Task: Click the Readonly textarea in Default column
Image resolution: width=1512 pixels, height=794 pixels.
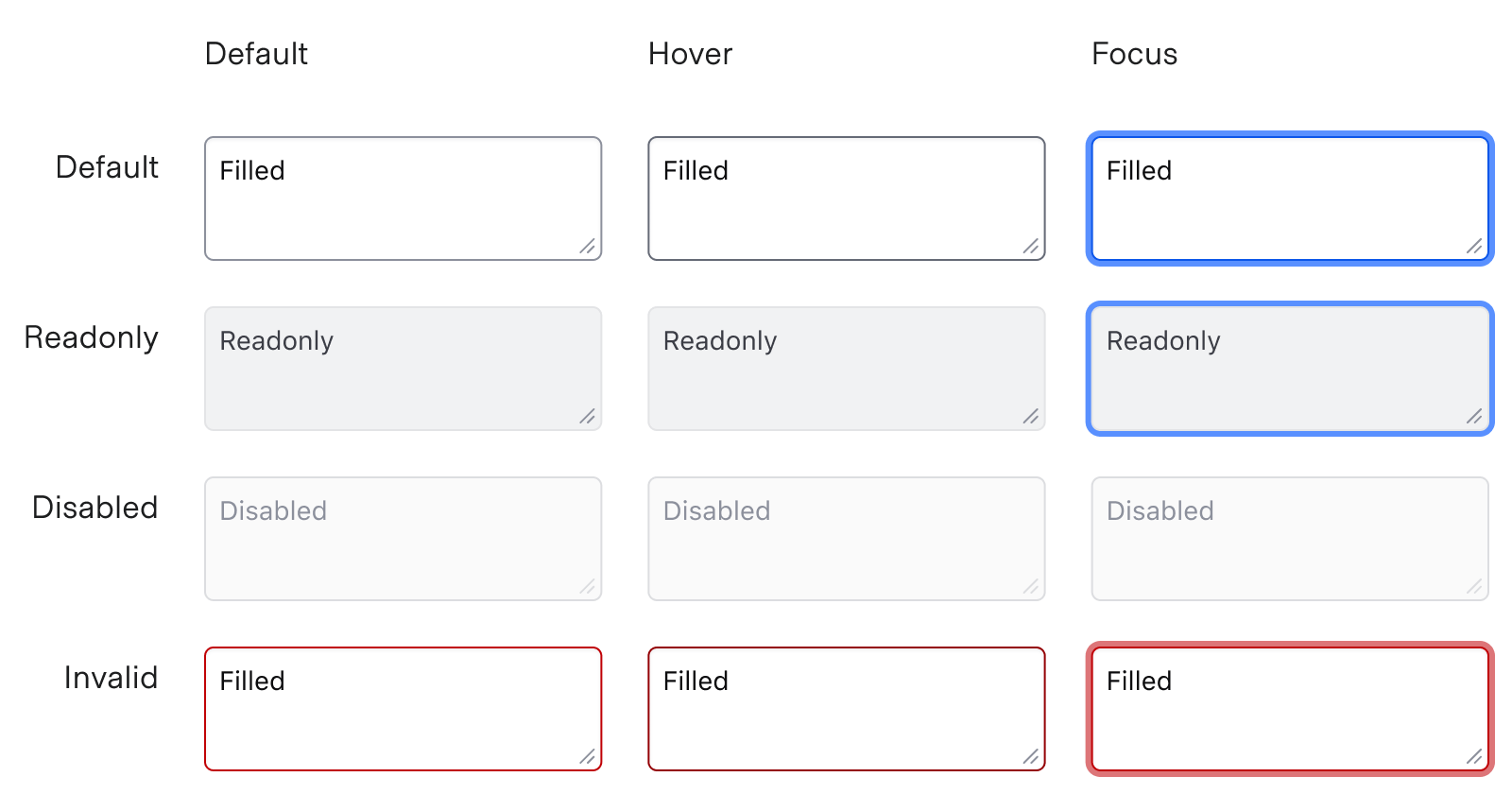Action: (403, 369)
